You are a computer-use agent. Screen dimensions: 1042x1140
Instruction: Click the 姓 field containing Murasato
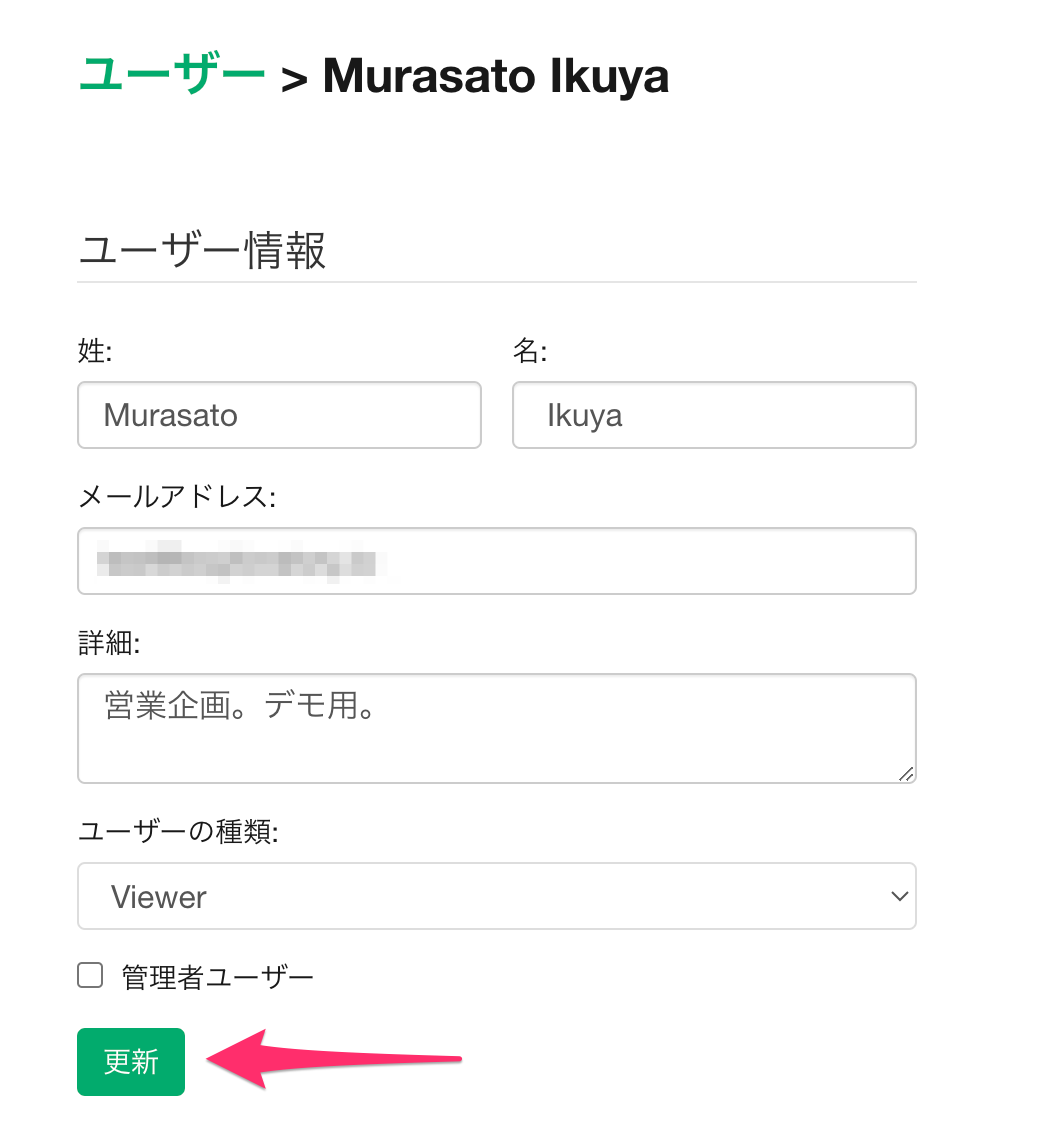pos(279,415)
